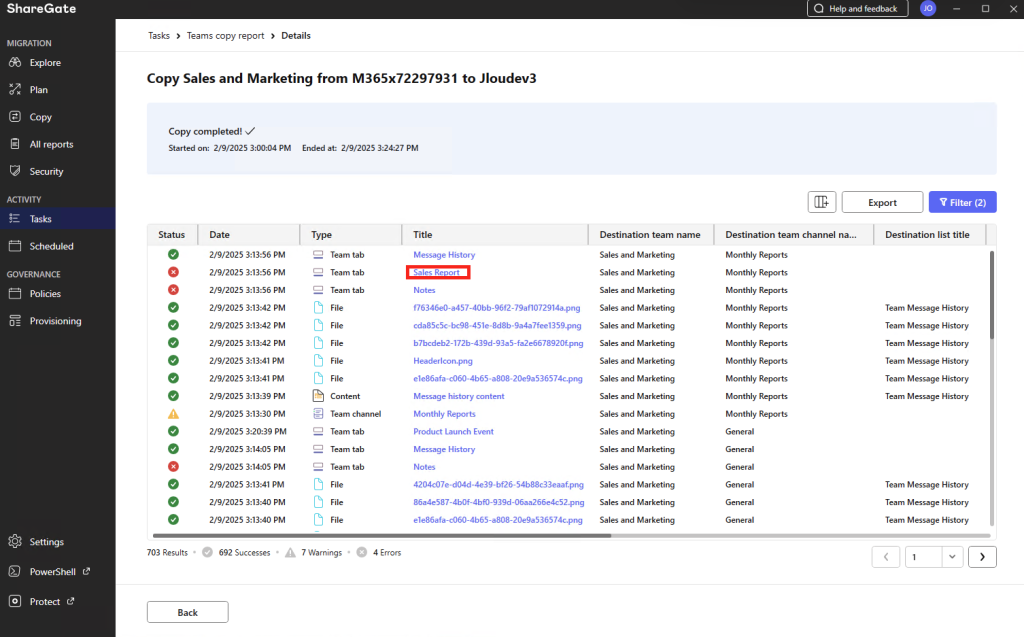Click the 703 Results count
The width and height of the screenshot is (1024, 637).
(167, 553)
